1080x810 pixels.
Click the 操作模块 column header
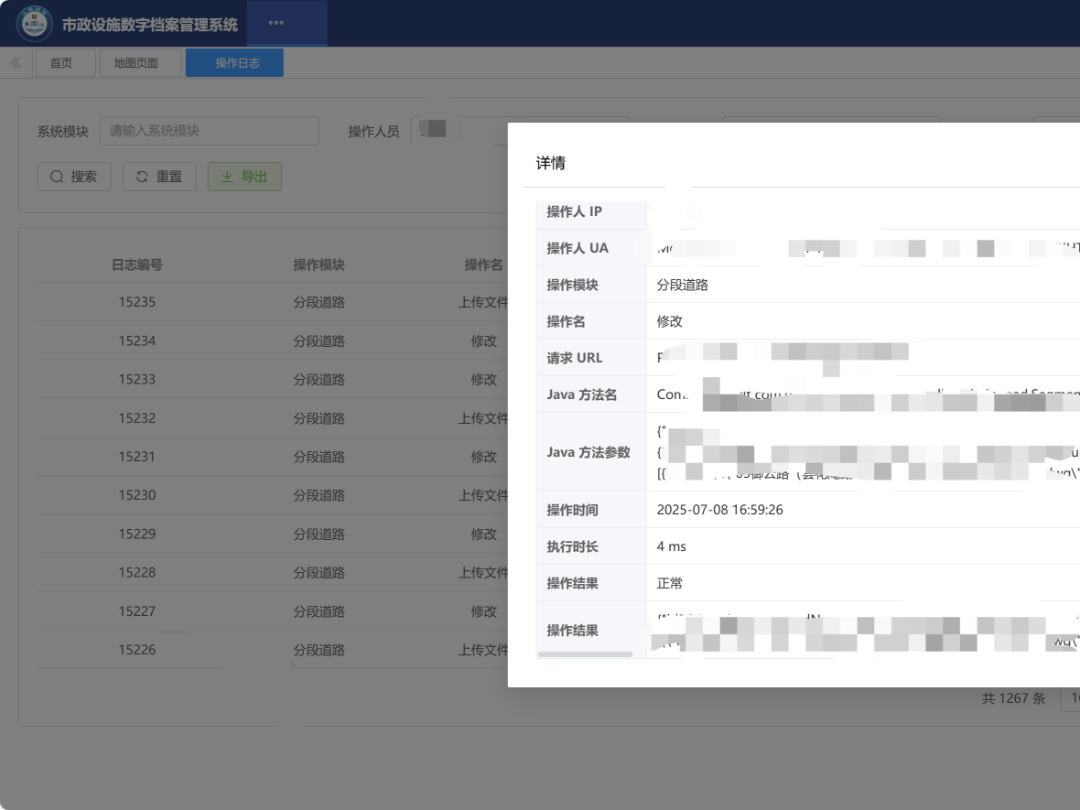(319, 265)
